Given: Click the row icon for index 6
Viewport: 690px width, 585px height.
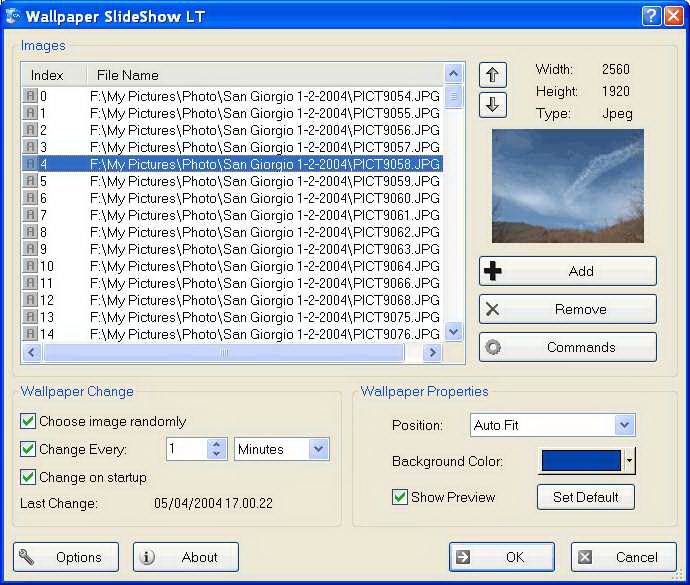Looking at the screenshot, I should [30, 198].
